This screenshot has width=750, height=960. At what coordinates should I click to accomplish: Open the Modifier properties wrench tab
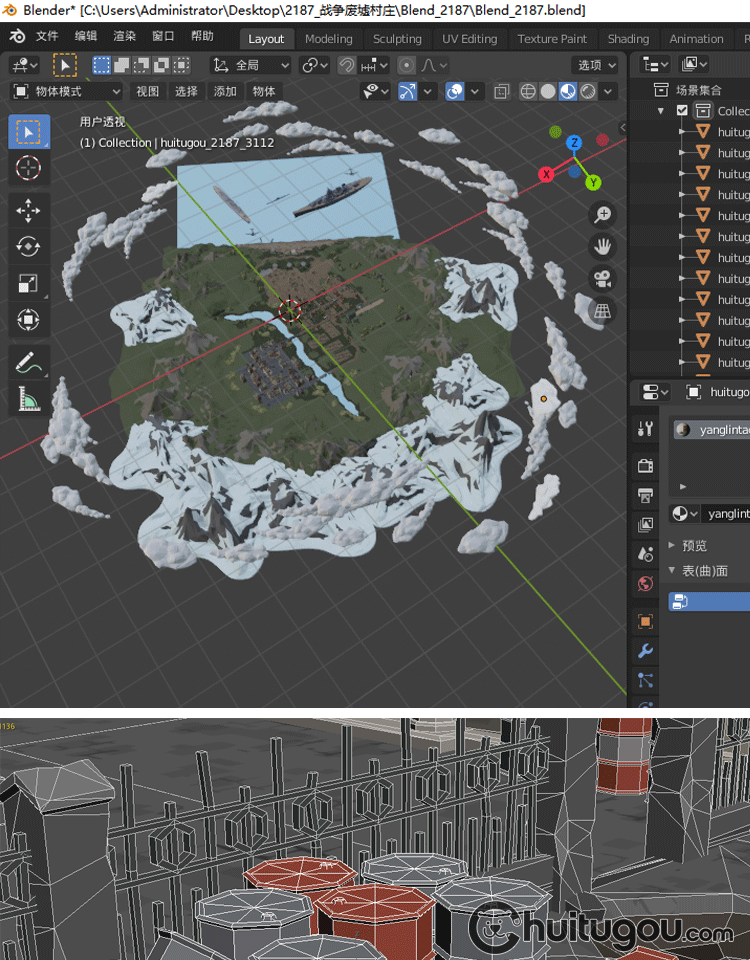[645, 652]
